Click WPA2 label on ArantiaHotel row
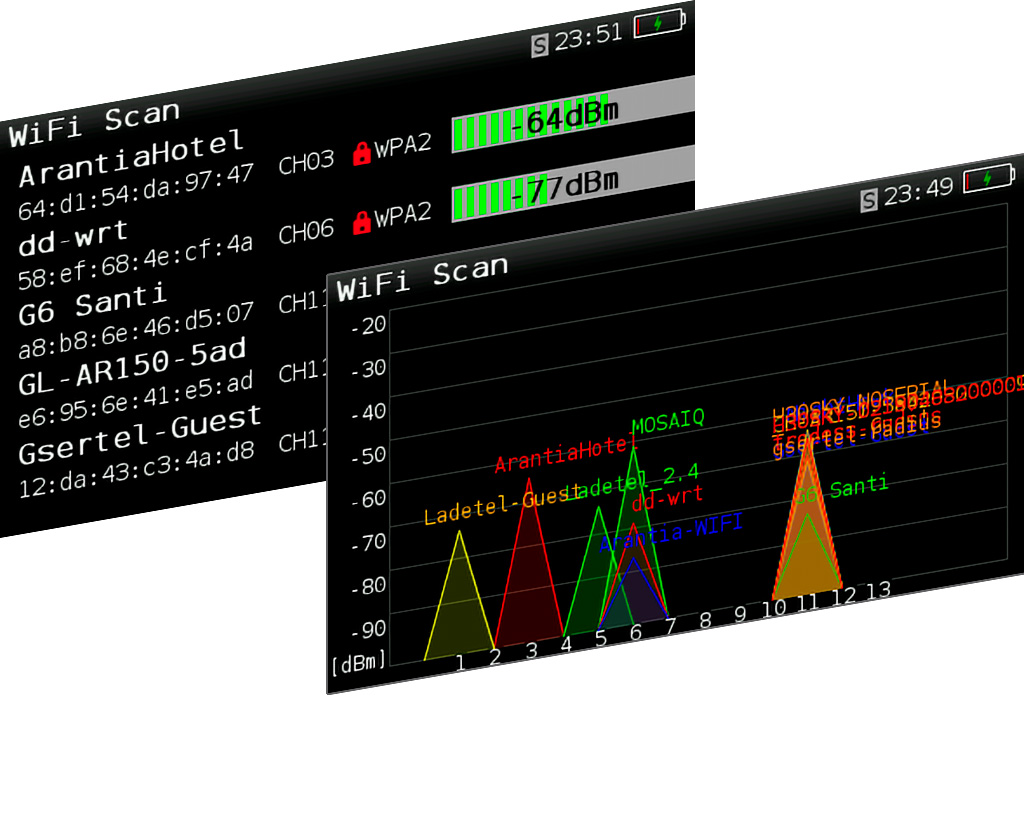The image size is (1024, 825). point(403,145)
